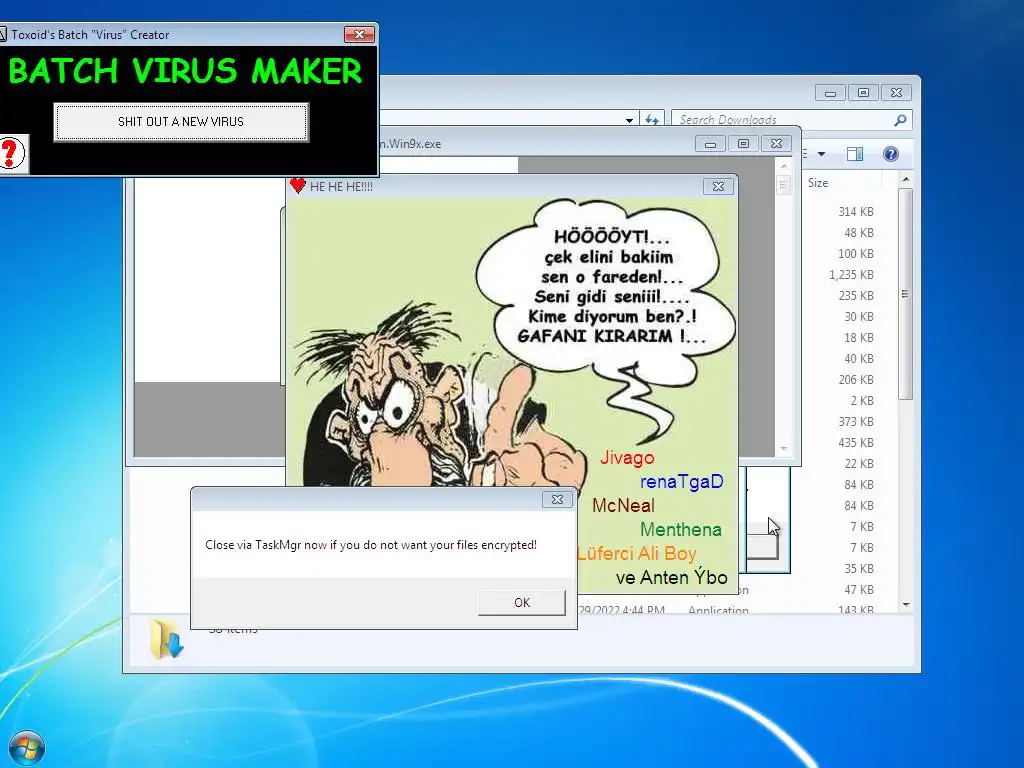Select the 373 KB file size entry
This screenshot has height=768, width=1024.
pyautogui.click(x=856, y=422)
